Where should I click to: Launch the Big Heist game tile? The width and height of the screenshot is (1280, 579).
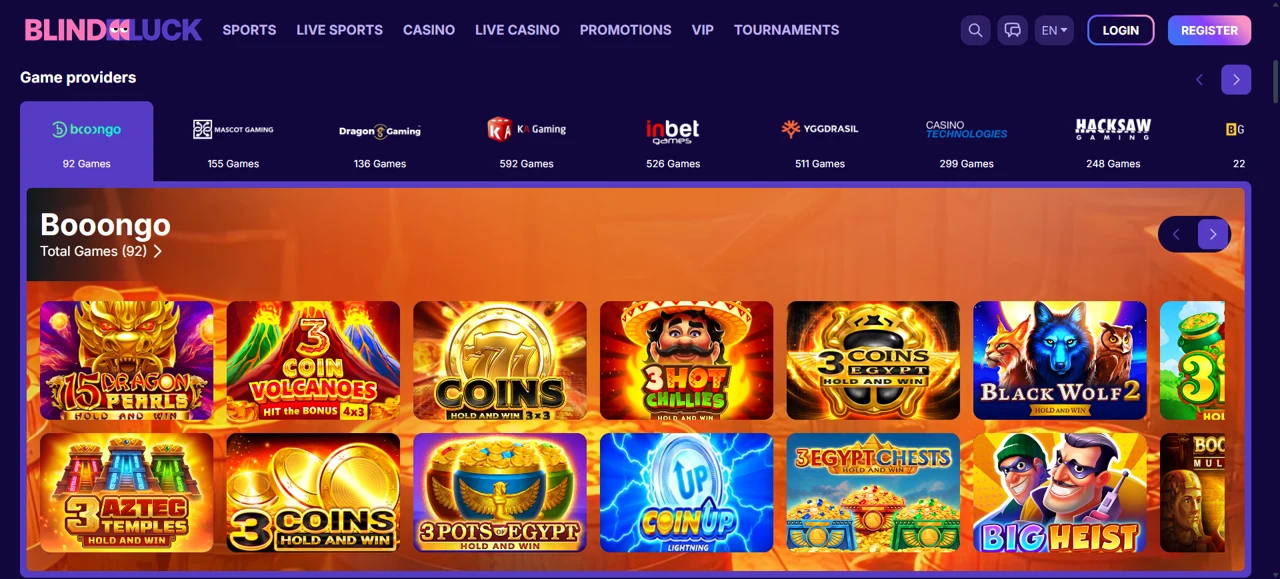[1060, 492]
